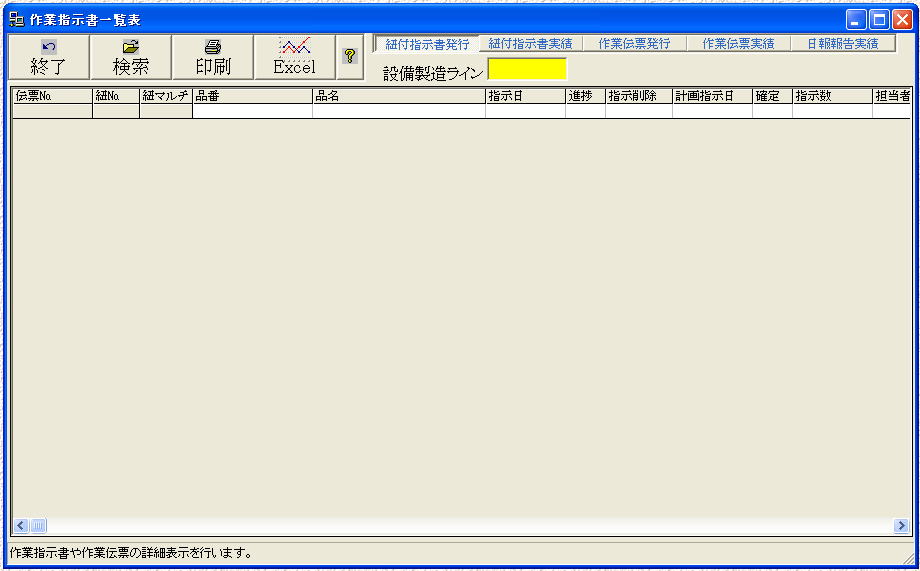Viewport: 920px width, 571px height.
Task: Click the horizontal scrollbar left arrow
Action: coord(21,525)
